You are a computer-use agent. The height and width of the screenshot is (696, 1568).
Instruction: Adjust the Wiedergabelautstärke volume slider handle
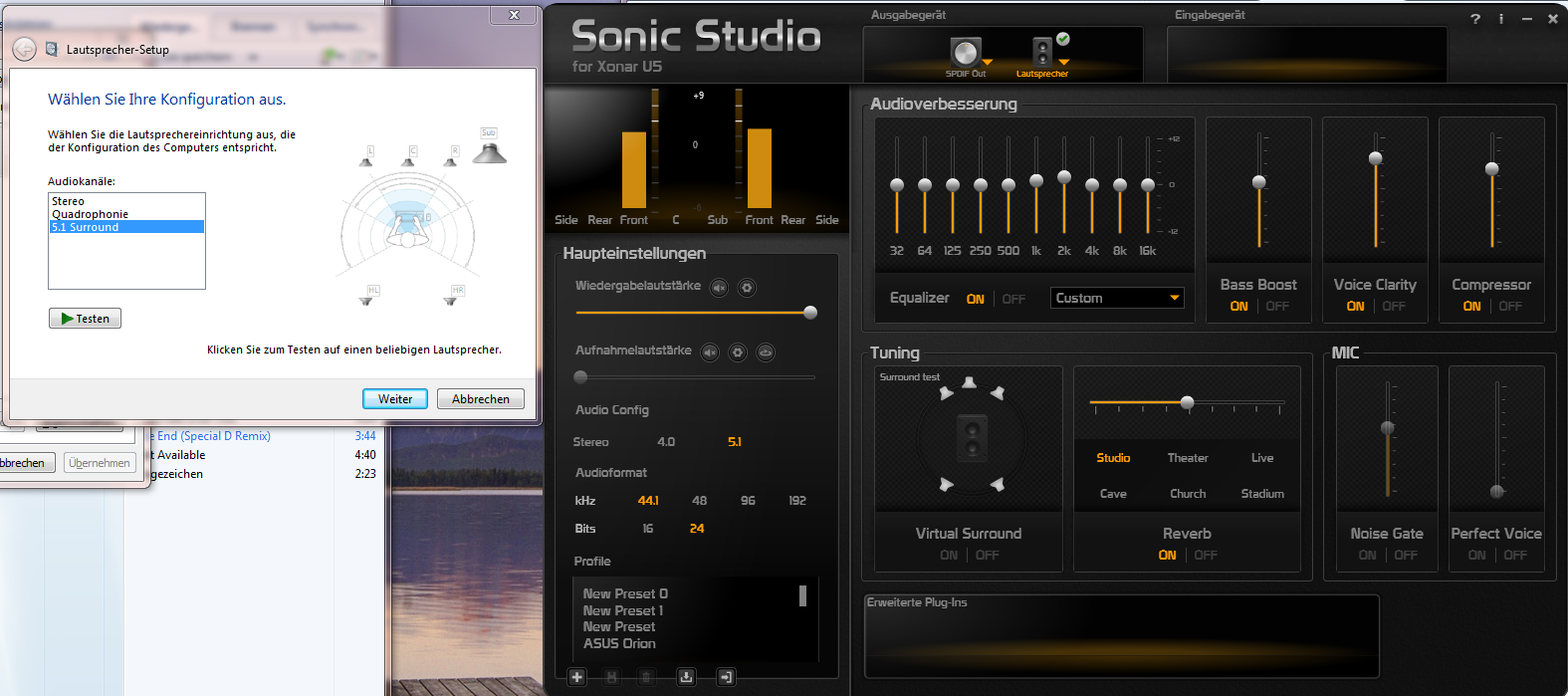coord(810,313)
